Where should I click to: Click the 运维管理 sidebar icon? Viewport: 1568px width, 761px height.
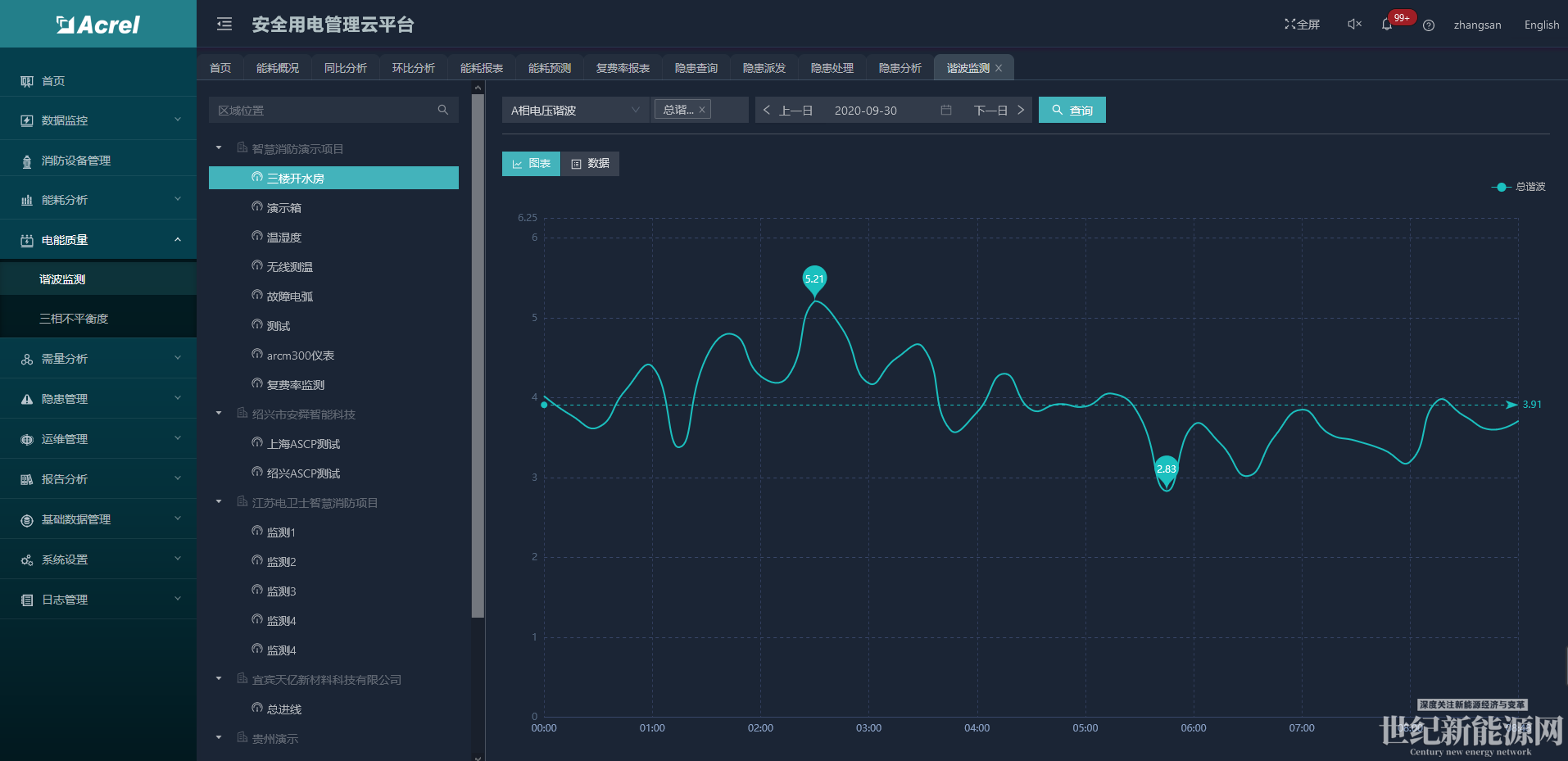pyautogui.click(x=27, y=439)
